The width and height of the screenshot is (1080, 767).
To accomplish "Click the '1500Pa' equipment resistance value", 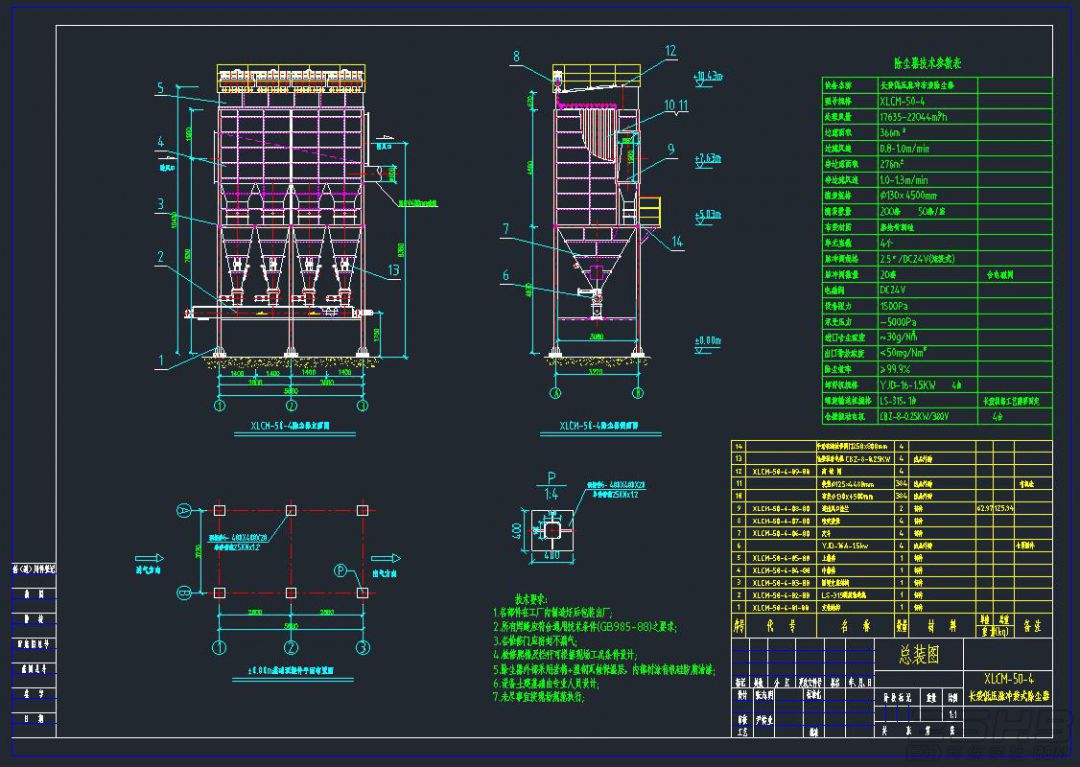I will click(x=894, y=306).
